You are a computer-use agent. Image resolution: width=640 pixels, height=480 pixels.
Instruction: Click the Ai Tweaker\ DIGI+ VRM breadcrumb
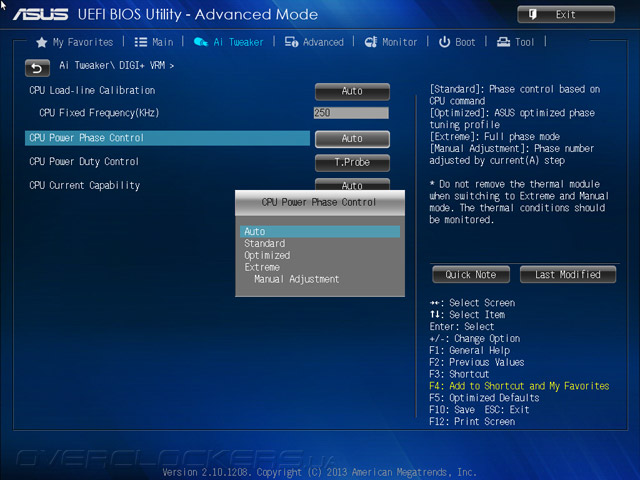tap(116, 65)
